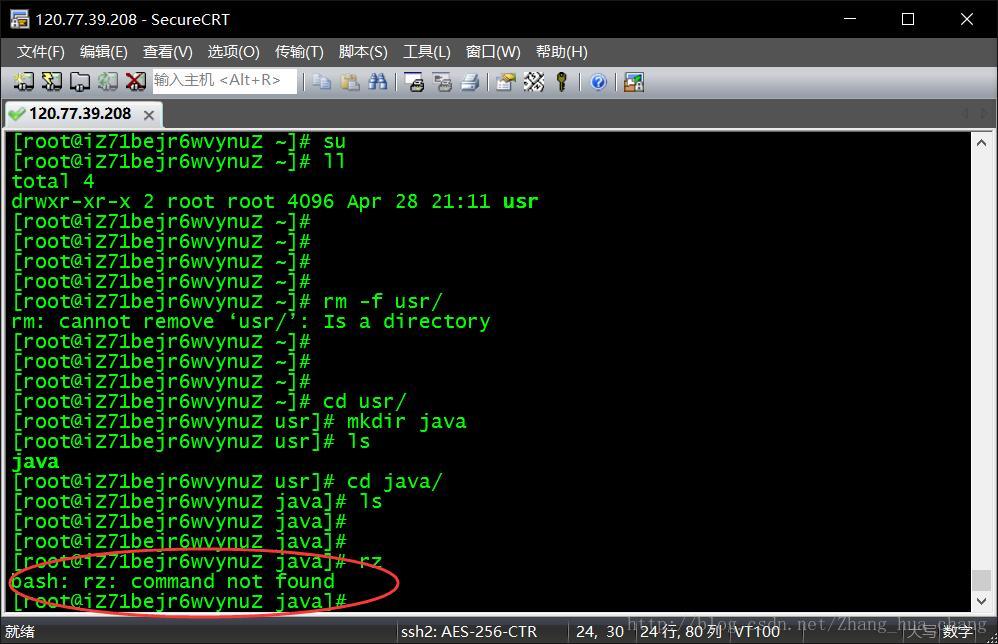The width and height of the screenshot is (998, 644).
Task: Click the greyed Reconnect toolbar icon
Action: pos(108,81)
